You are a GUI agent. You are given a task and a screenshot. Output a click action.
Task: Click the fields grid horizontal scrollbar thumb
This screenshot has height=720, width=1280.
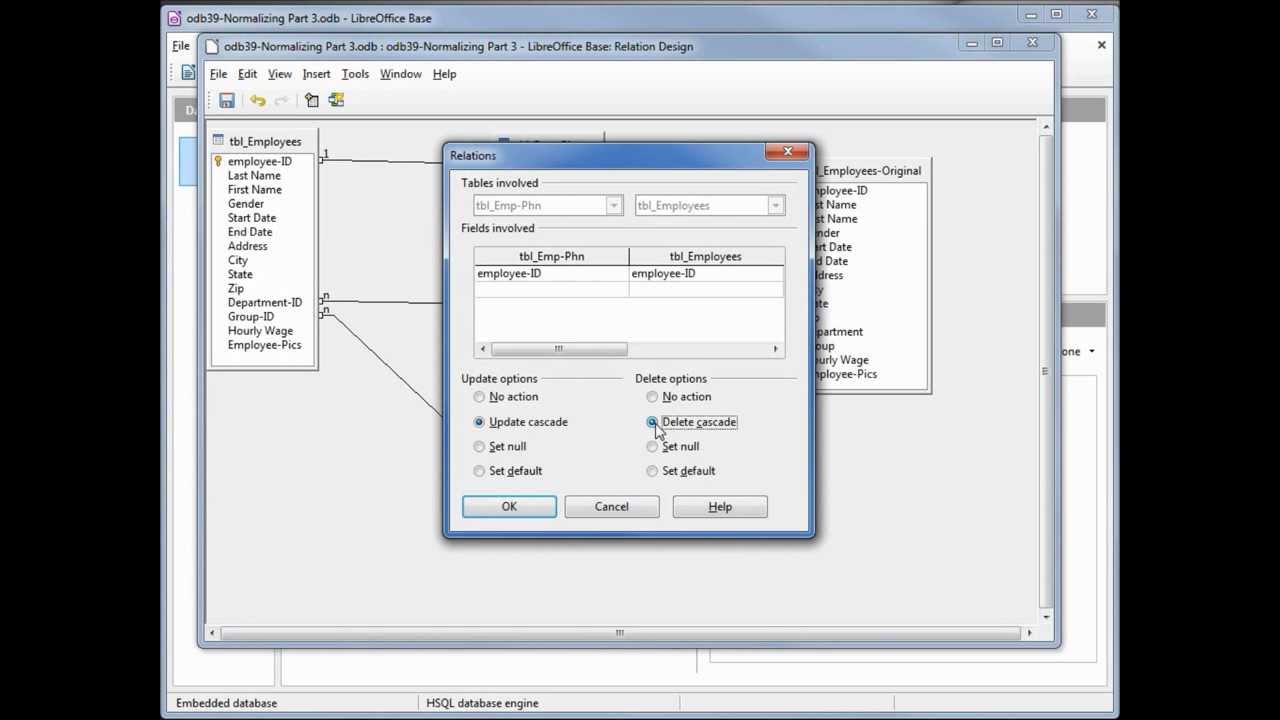[x=559, y=349]
